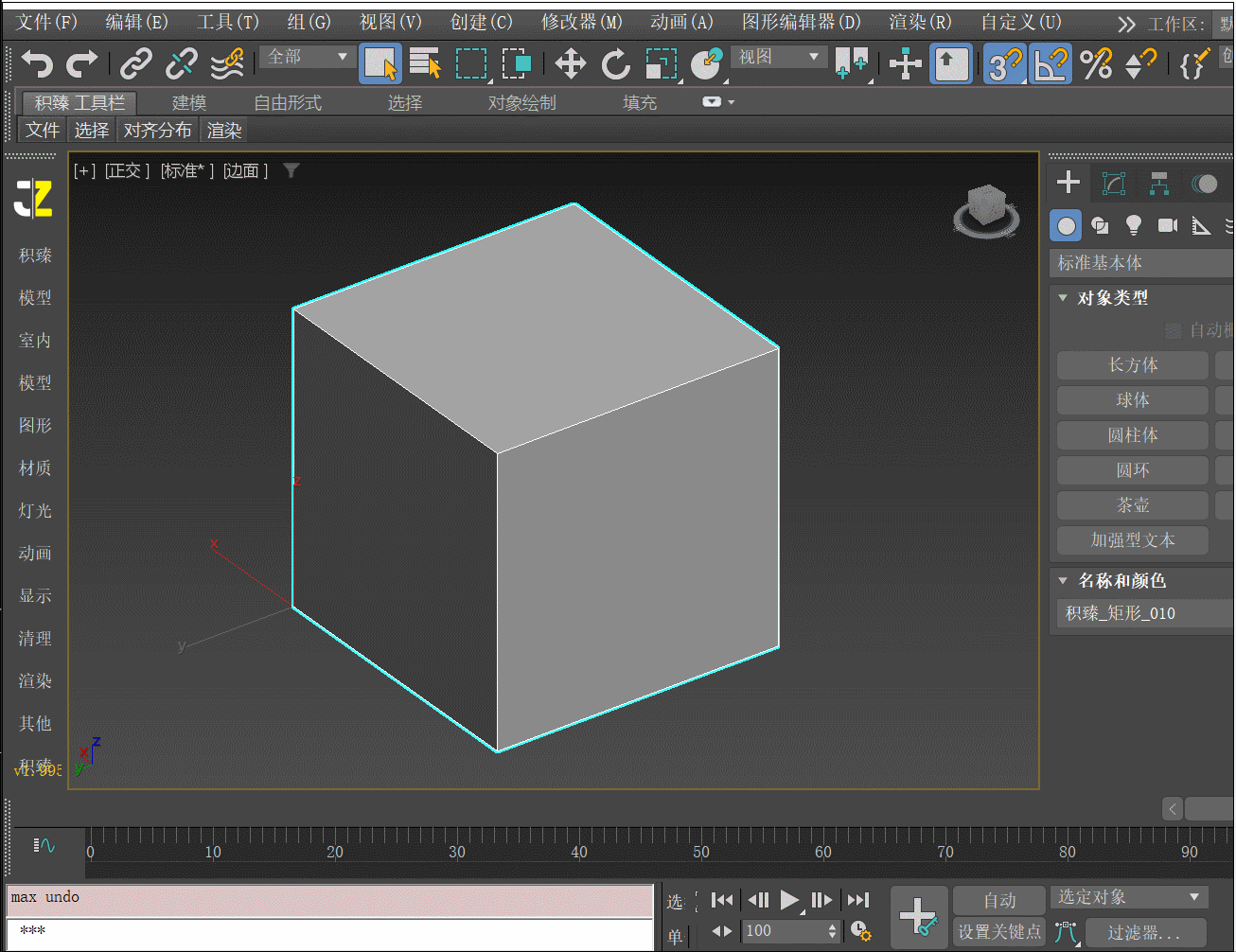The image size is (1236, 952).
Task: Open the 修改器(M) menu
Action: [x=581, y=22]
